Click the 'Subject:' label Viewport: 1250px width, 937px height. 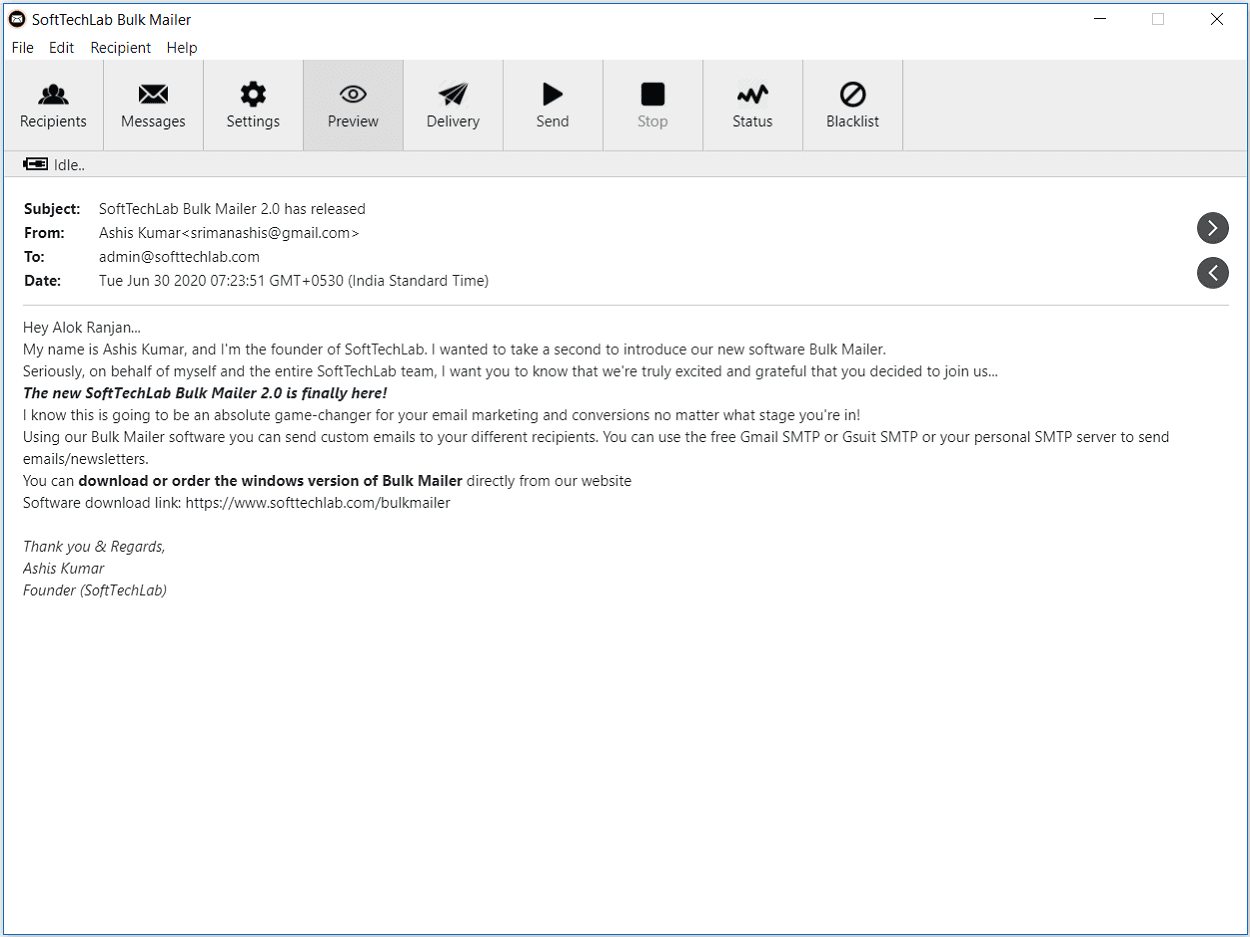[x=52, y=209]
